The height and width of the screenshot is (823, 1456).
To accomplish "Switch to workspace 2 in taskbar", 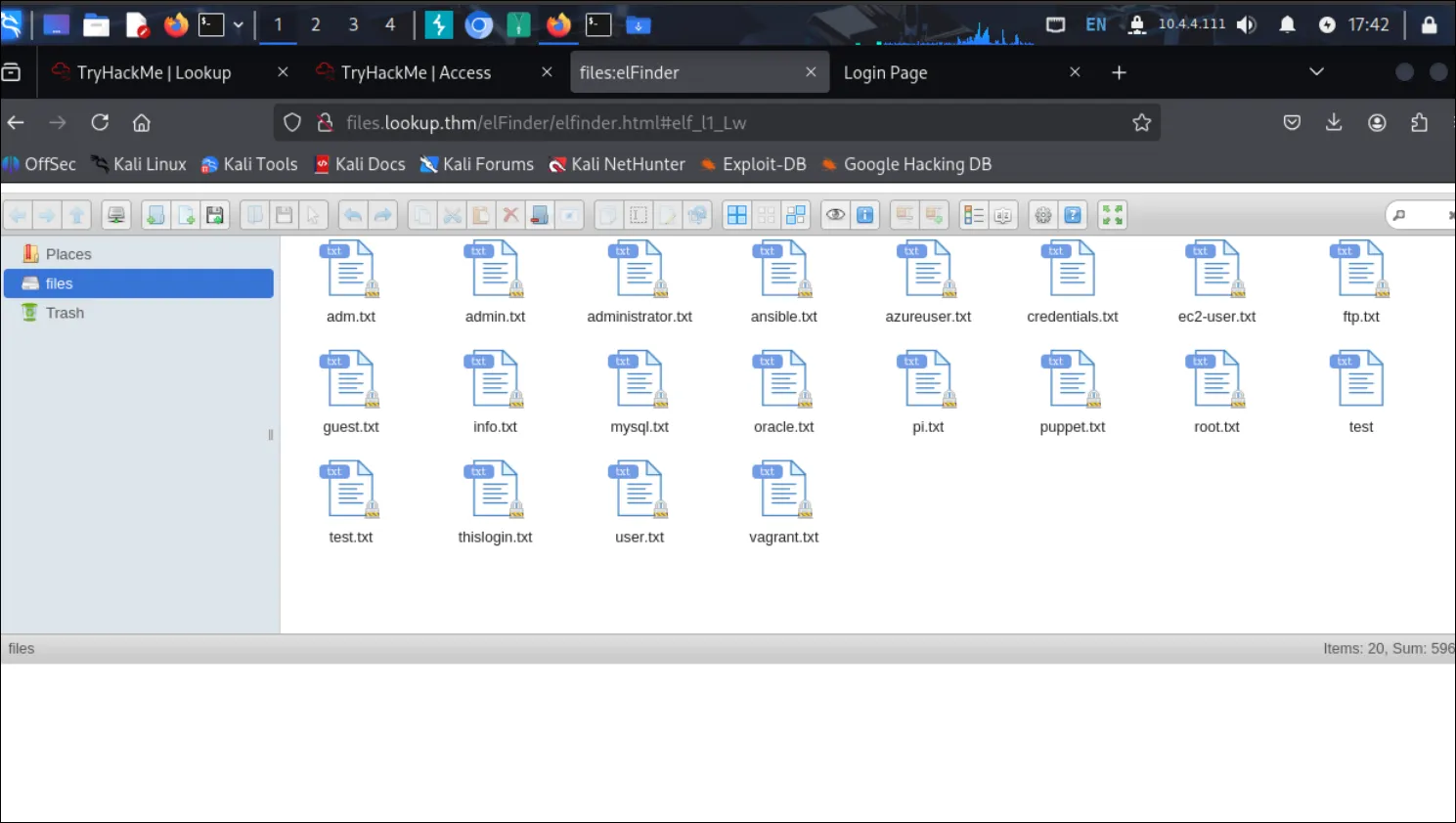I will (316, 24).
